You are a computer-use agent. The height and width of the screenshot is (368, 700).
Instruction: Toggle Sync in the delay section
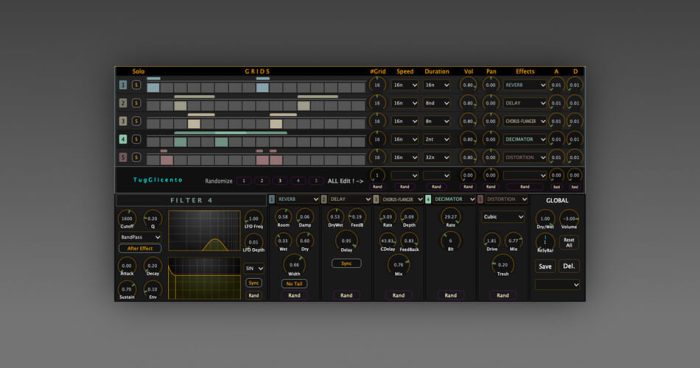coord(346,263)
